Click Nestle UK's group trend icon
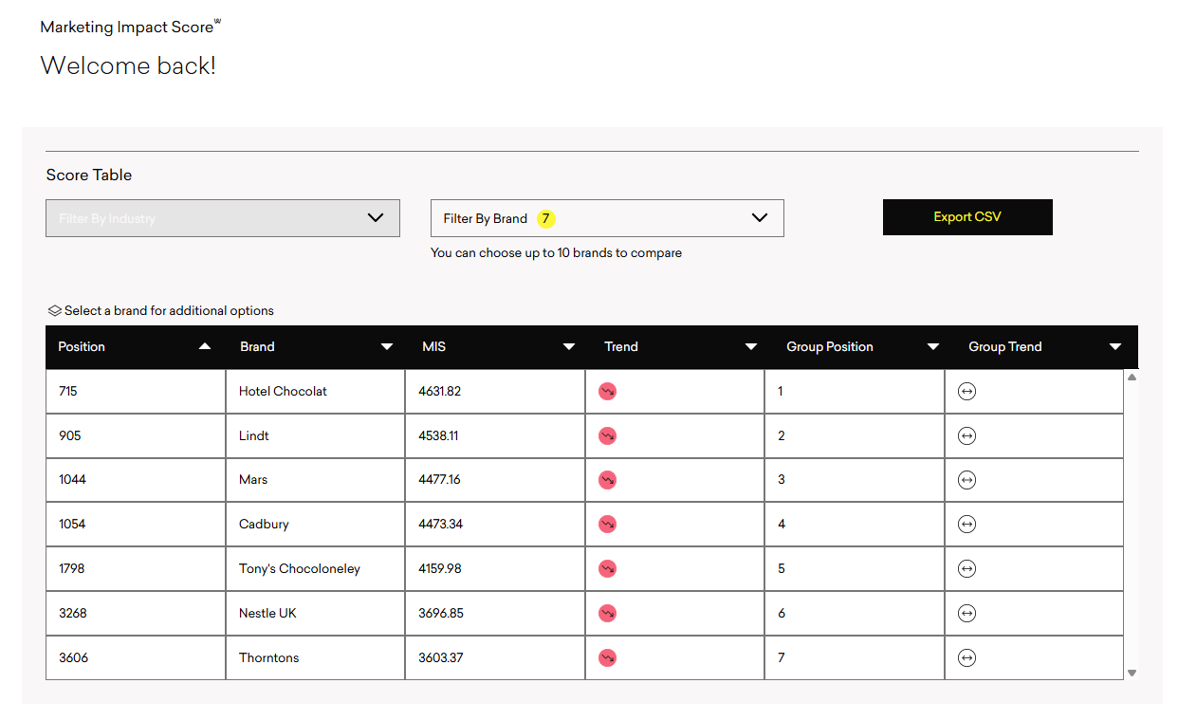The width and height of the screenshot is (1178, 720). [967, 613]
